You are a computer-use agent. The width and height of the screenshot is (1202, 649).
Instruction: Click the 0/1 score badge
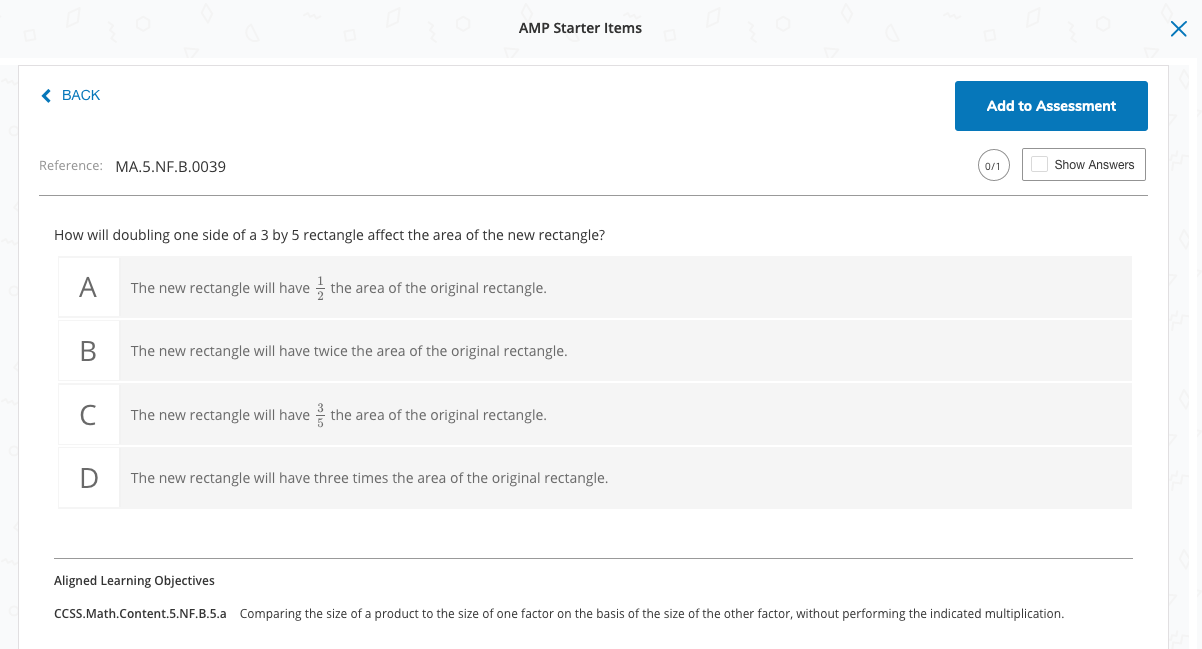click(x=993, y=165)
